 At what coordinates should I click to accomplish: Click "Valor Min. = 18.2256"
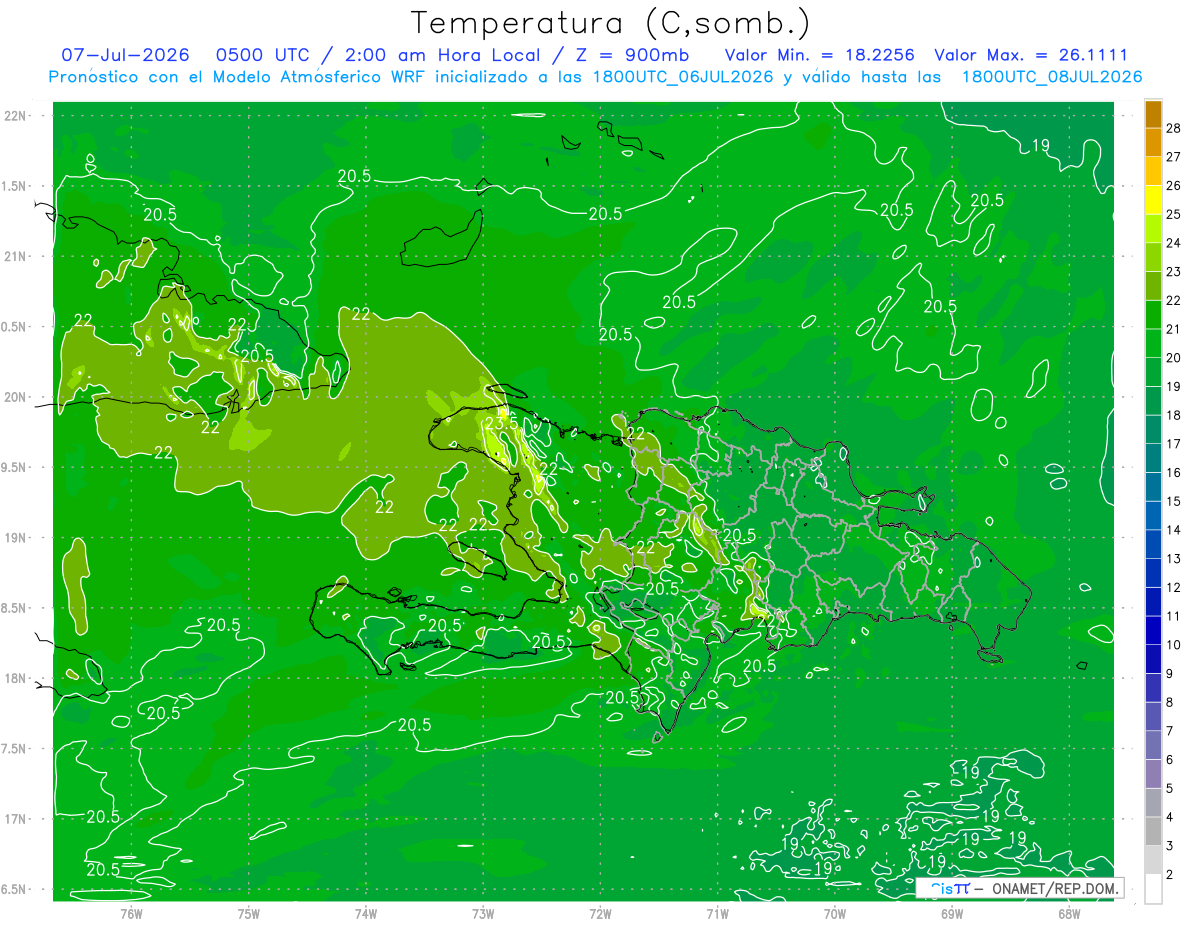tap(820, 55)
